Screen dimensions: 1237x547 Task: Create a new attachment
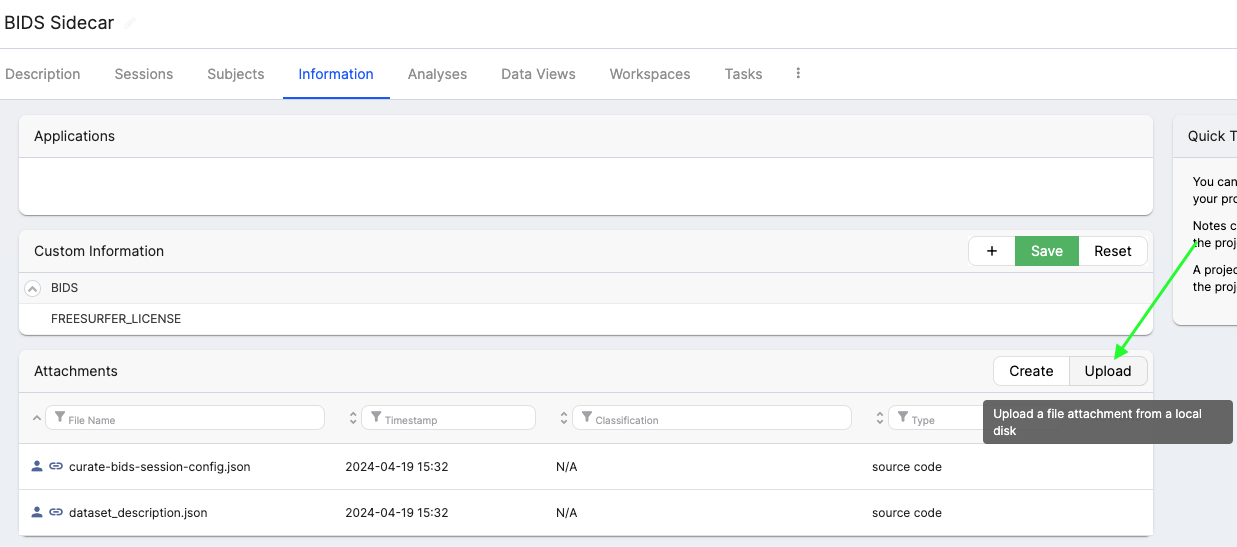pos(1031,371)
